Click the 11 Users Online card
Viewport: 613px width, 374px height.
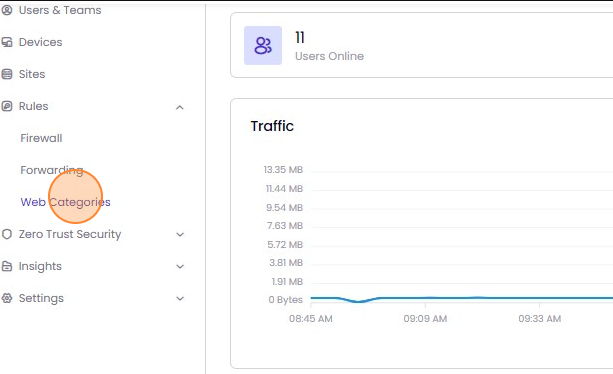(x=421, y=45)
